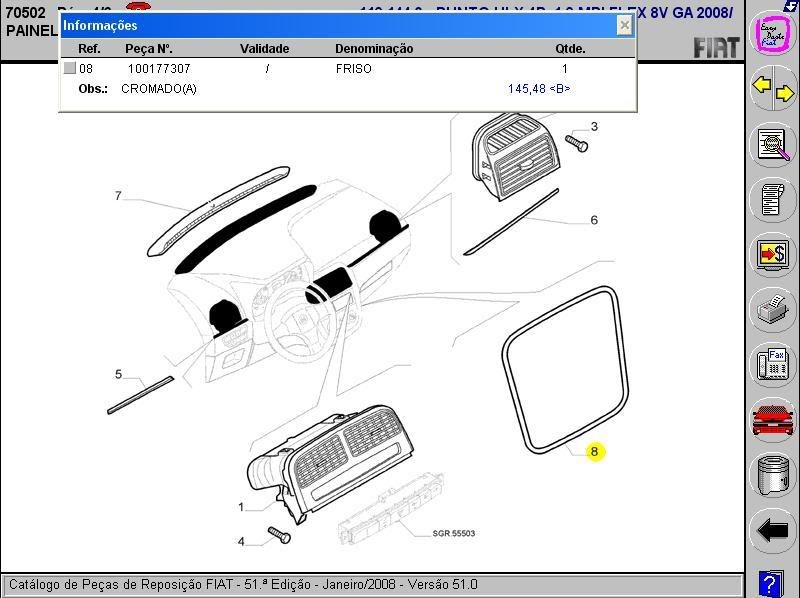The width and height of the screenshot is (800, 598).
Task: Click the Validade column header
Action: click(264, 49)
